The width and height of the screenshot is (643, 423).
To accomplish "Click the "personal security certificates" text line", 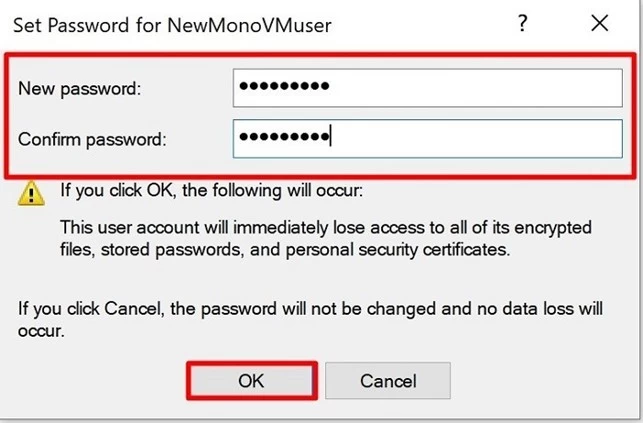I will 398,250.
